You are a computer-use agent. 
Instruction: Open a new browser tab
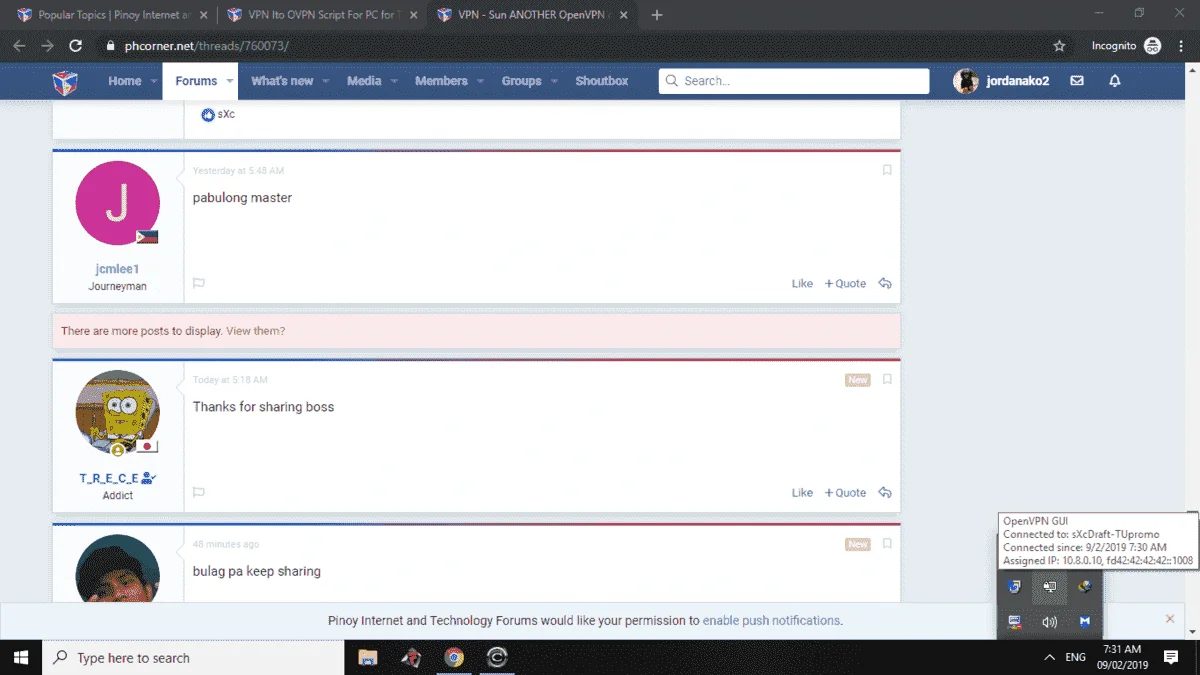pyautogui.click(x=657, y=16)
